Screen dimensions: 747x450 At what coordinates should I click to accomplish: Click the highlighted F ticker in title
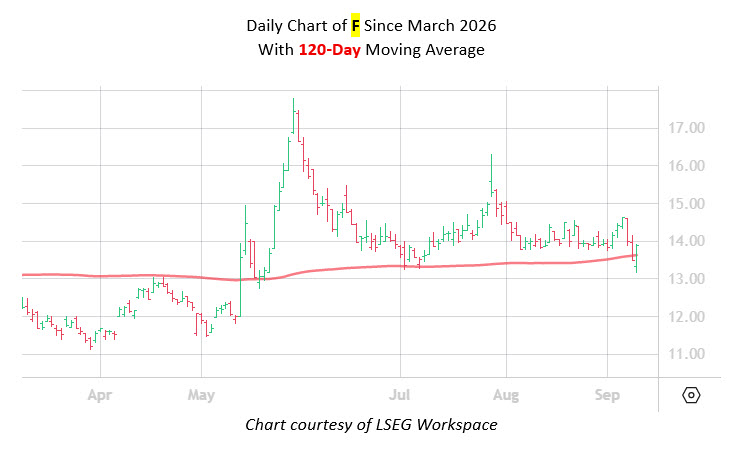(x=355, y=25)
